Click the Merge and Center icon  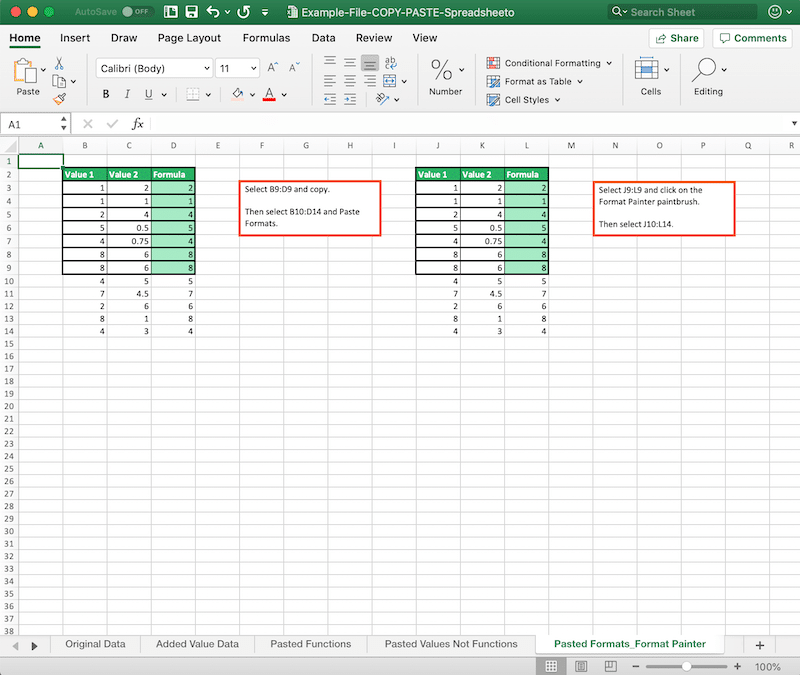[x=390, y=81]
